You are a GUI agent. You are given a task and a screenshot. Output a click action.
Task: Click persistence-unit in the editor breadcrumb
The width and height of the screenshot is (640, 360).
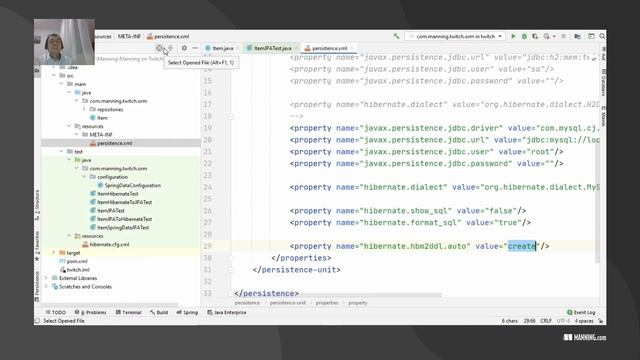(288, 303)
